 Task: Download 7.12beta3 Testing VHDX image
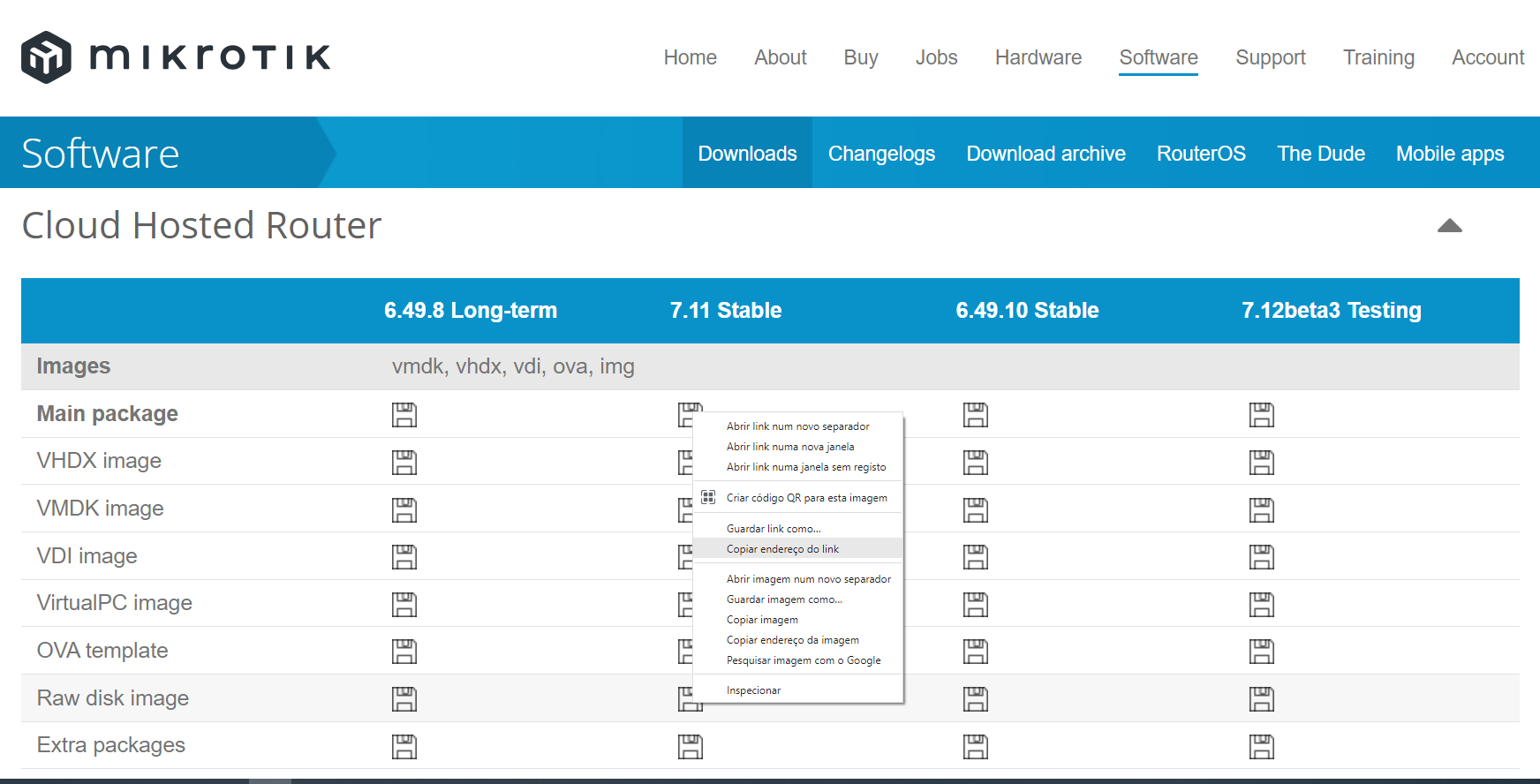(x=1262, y=463)
